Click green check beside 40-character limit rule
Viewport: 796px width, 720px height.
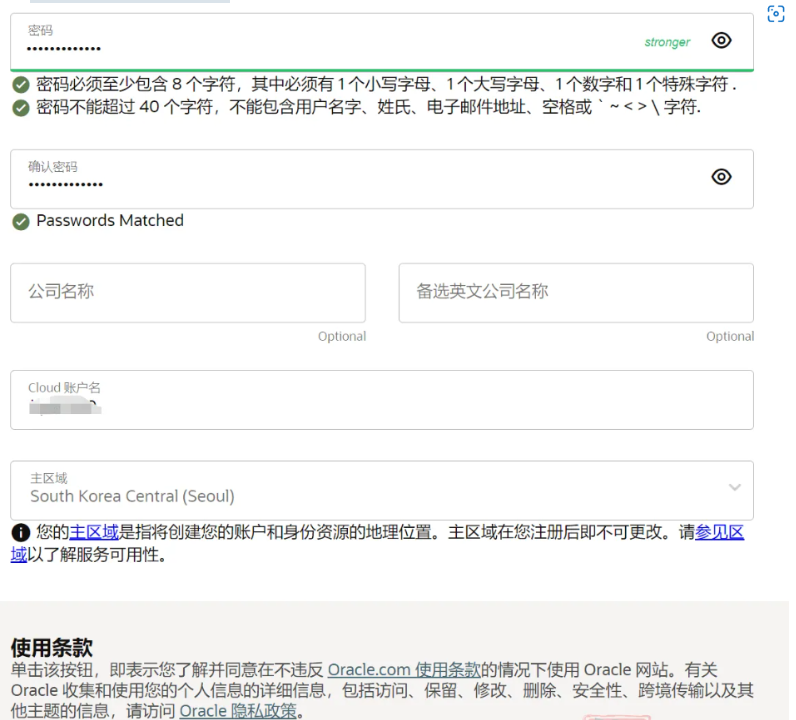coord(20,107)
